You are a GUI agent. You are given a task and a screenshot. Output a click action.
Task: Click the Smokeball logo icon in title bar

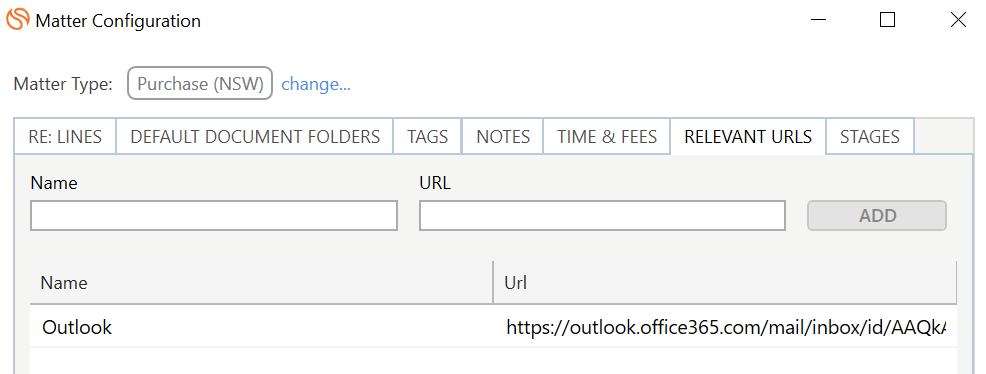[18, 19]
